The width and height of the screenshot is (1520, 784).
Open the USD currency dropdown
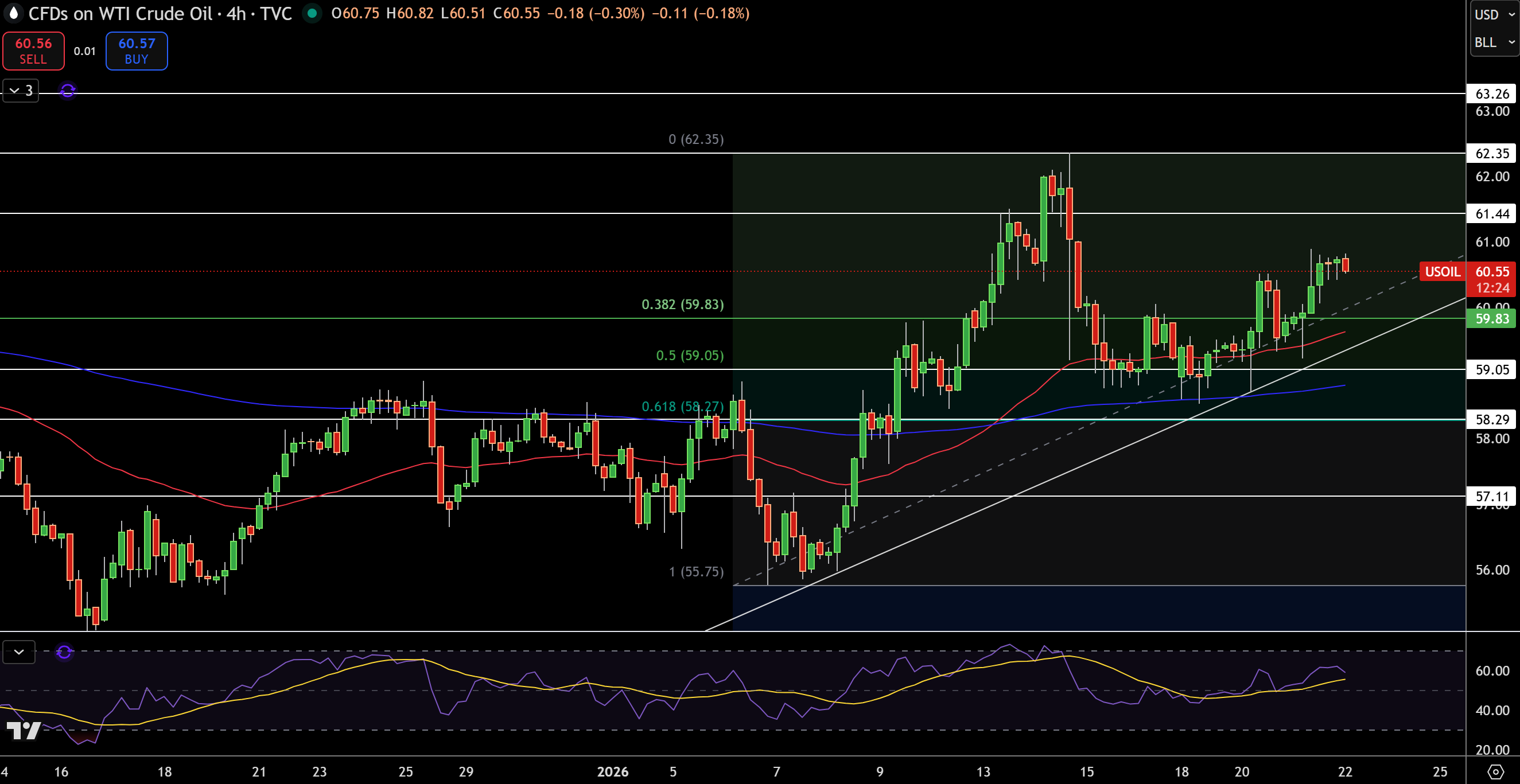click(1494, 14)
